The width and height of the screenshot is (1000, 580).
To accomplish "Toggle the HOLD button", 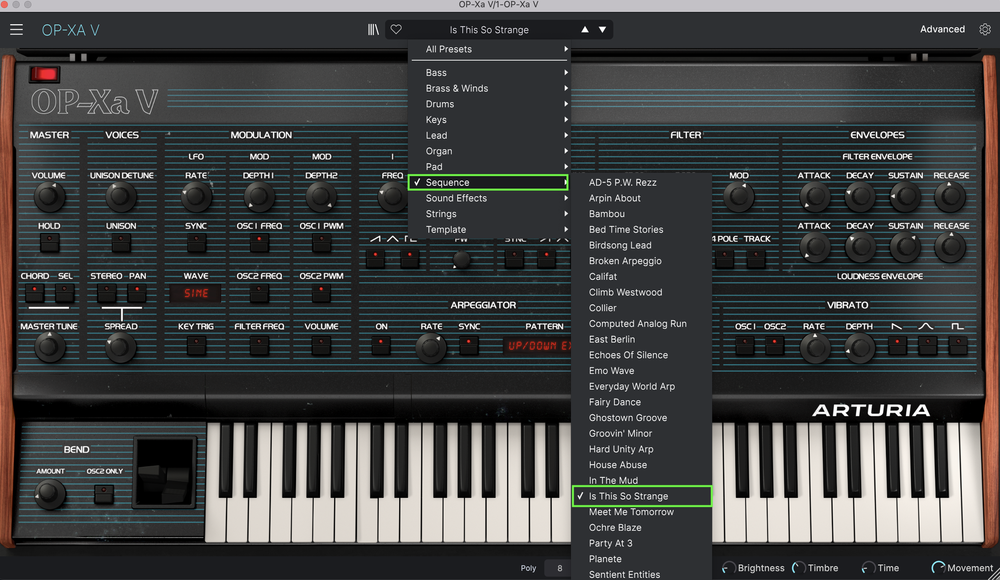I will [49, 242].
